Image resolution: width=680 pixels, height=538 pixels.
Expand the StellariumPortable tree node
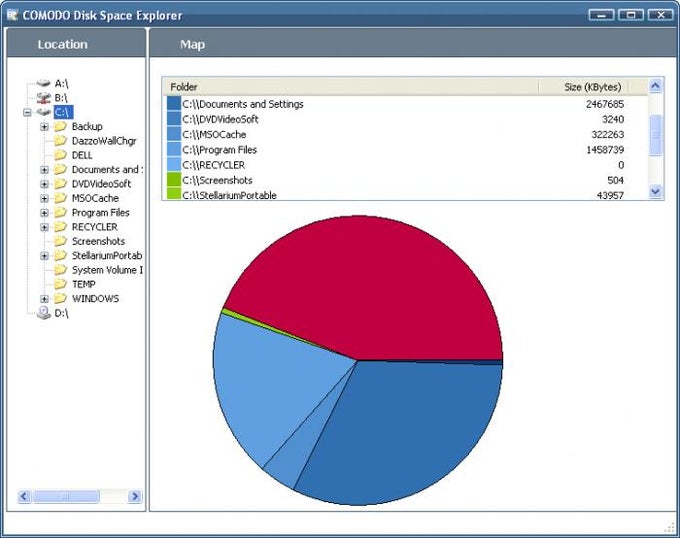coord(44,255)
